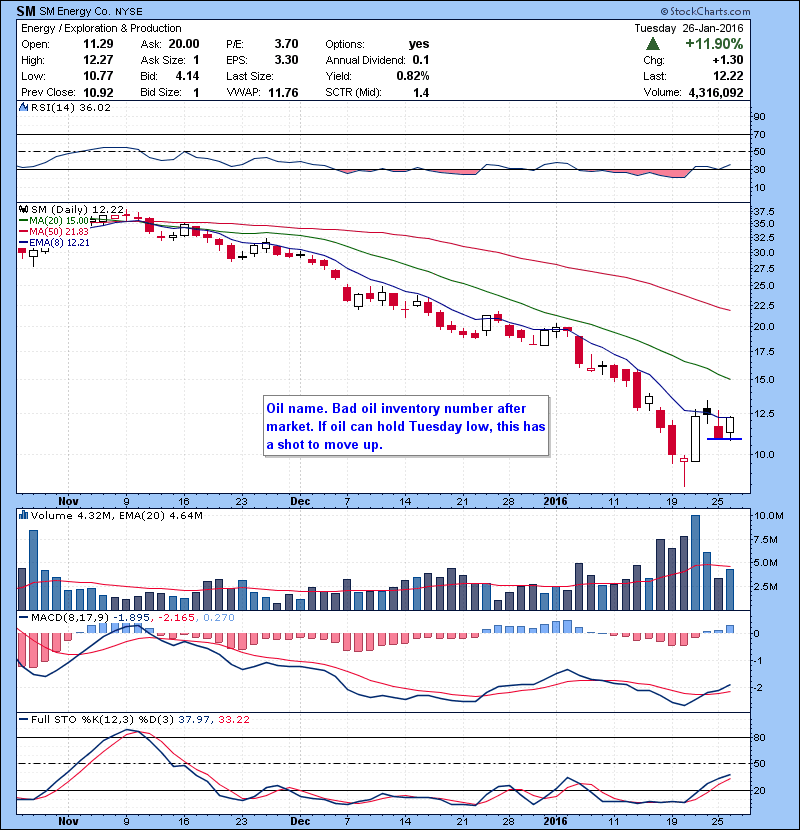
Task: Click the 90 RSI axis label
Action: coord(759,116)
